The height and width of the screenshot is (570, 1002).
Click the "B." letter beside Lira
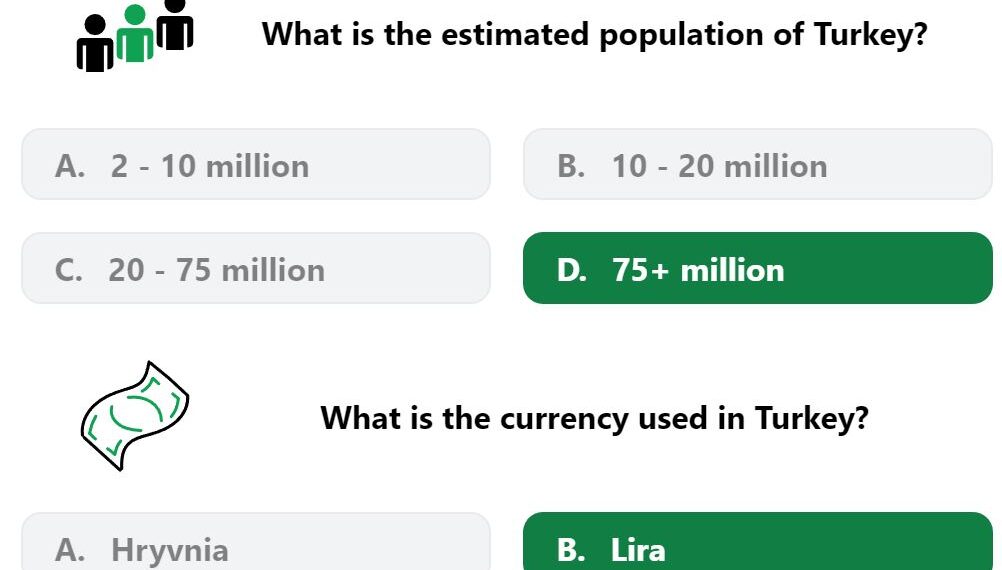(571, 550)
